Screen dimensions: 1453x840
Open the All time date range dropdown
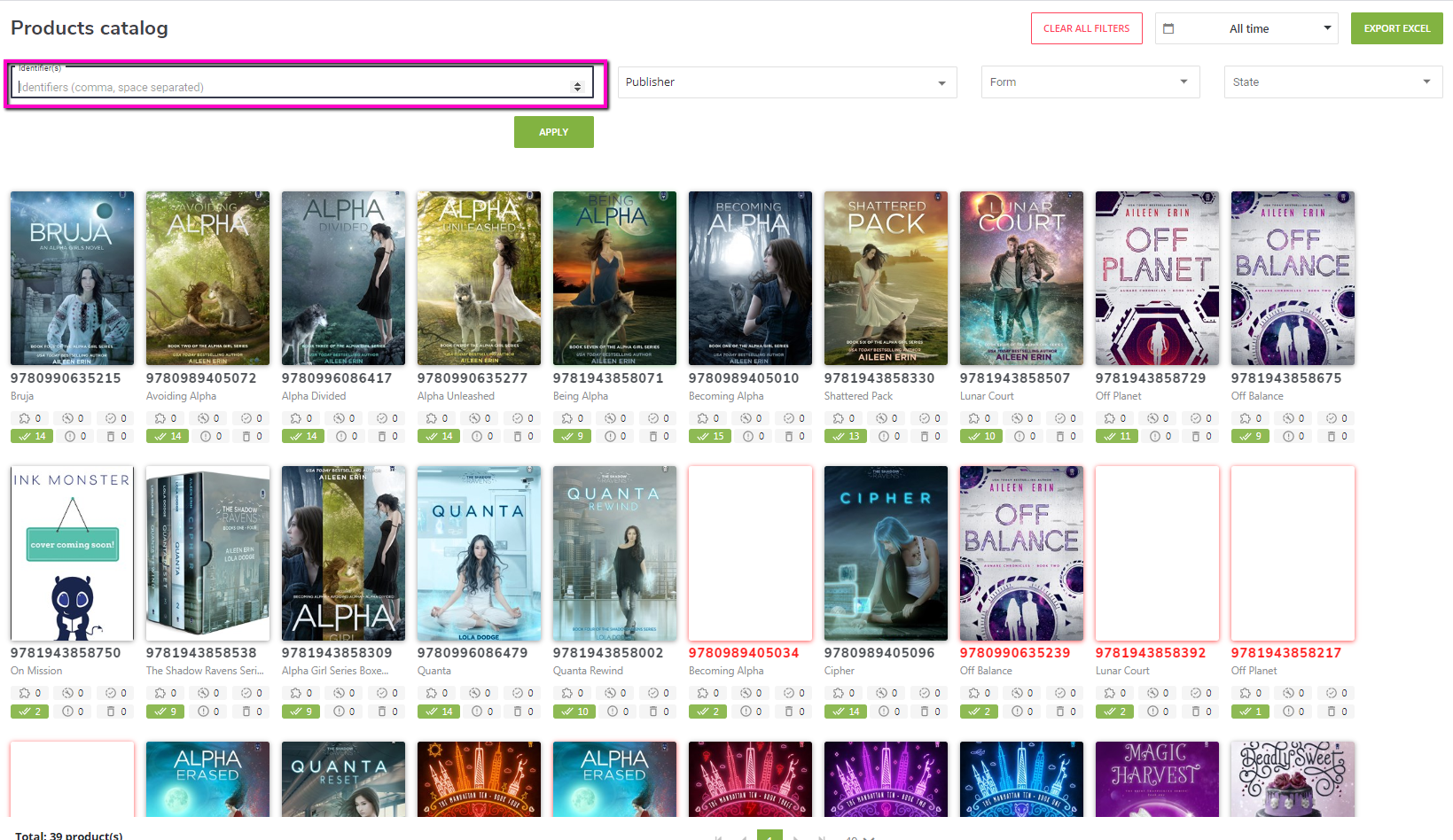point(1246,28)
